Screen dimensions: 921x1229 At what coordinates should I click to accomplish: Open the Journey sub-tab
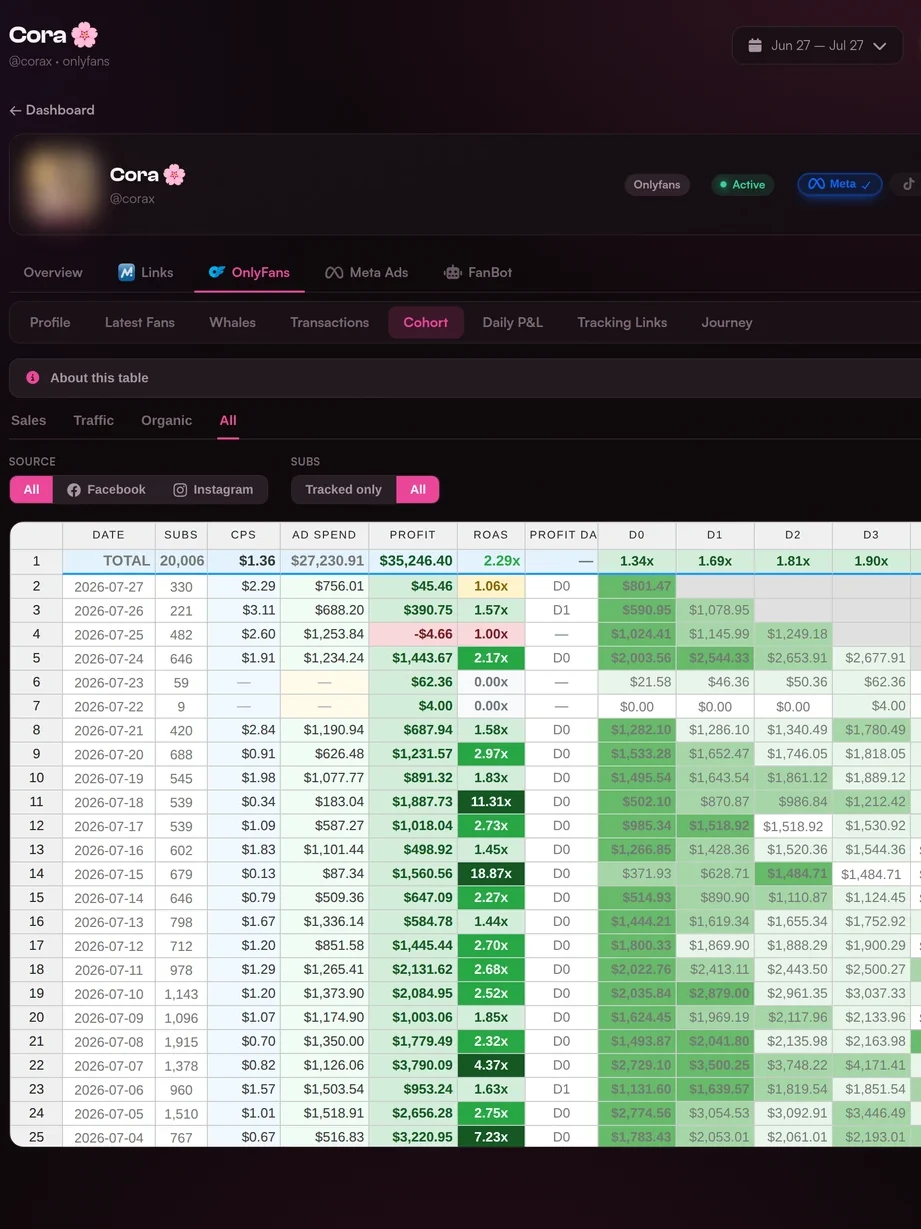tap(727, 322)
